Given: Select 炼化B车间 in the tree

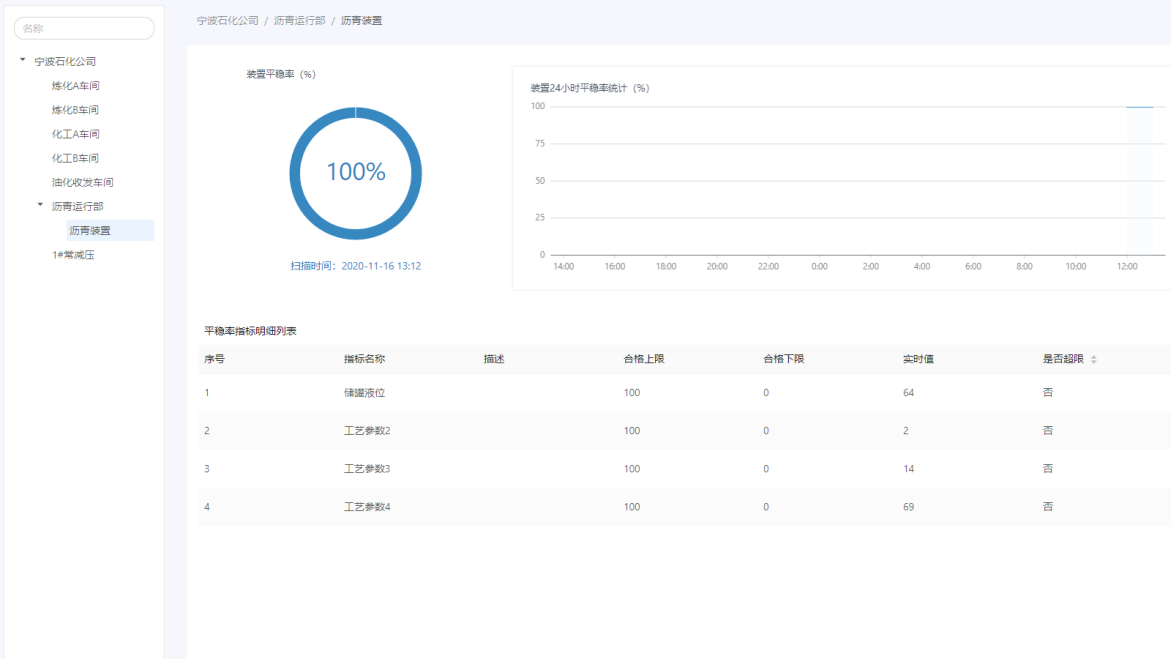Looking at the screenshot, I should click(x=76, y=110).
